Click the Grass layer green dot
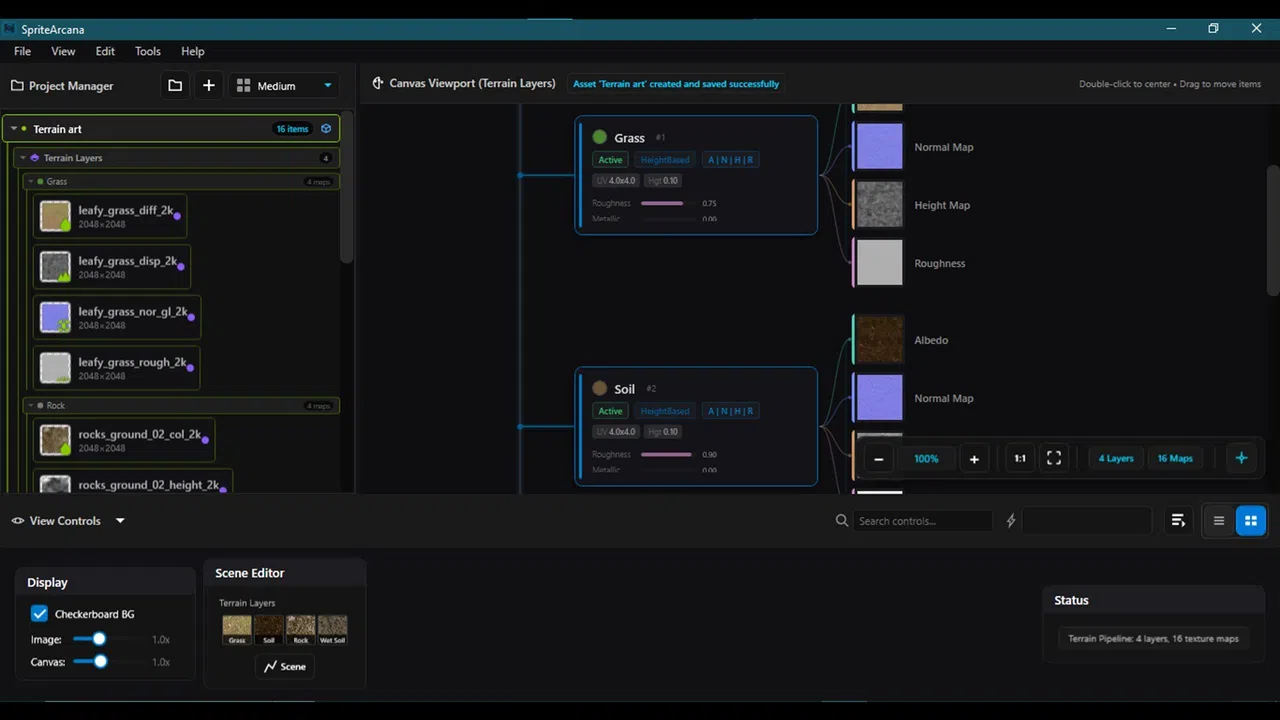 [600, 137]
